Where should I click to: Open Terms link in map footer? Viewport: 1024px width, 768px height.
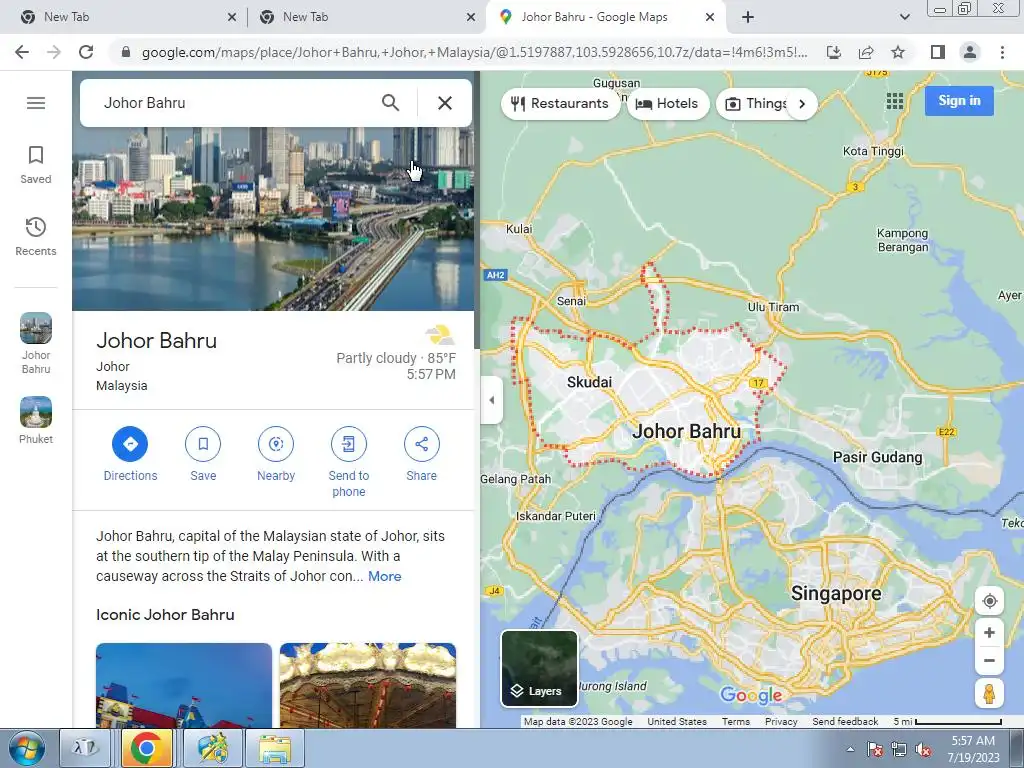pyautogui.click(x=735, y=722)
